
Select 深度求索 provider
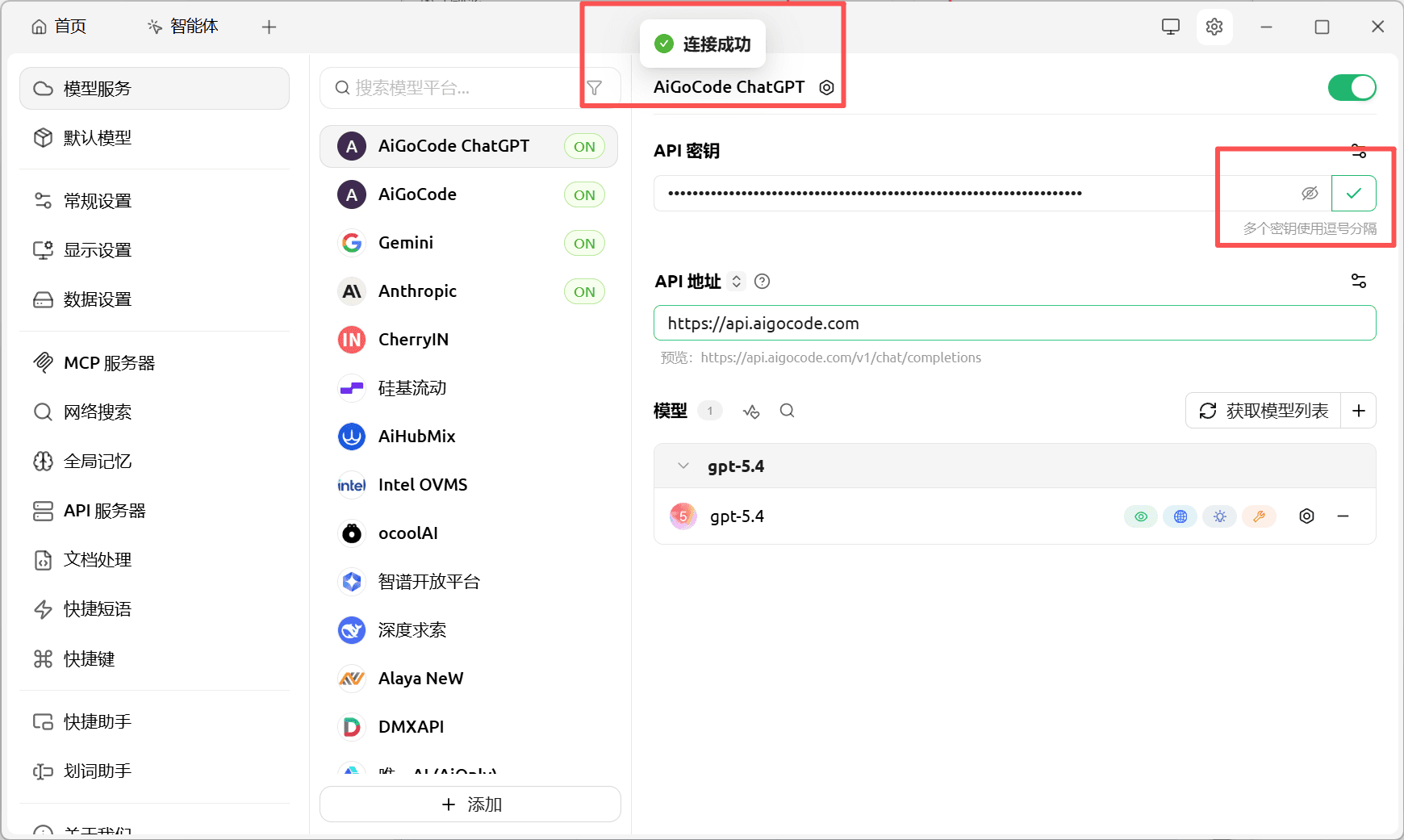pos(469,630)
